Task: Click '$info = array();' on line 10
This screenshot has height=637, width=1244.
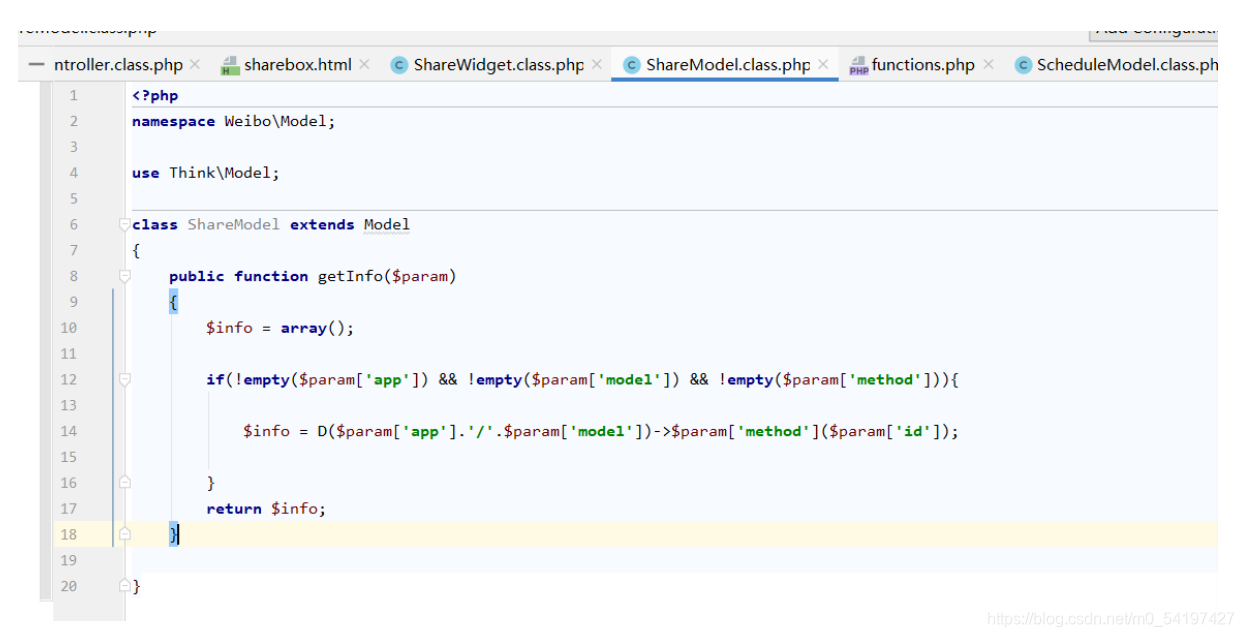Action: coord(280,328)
